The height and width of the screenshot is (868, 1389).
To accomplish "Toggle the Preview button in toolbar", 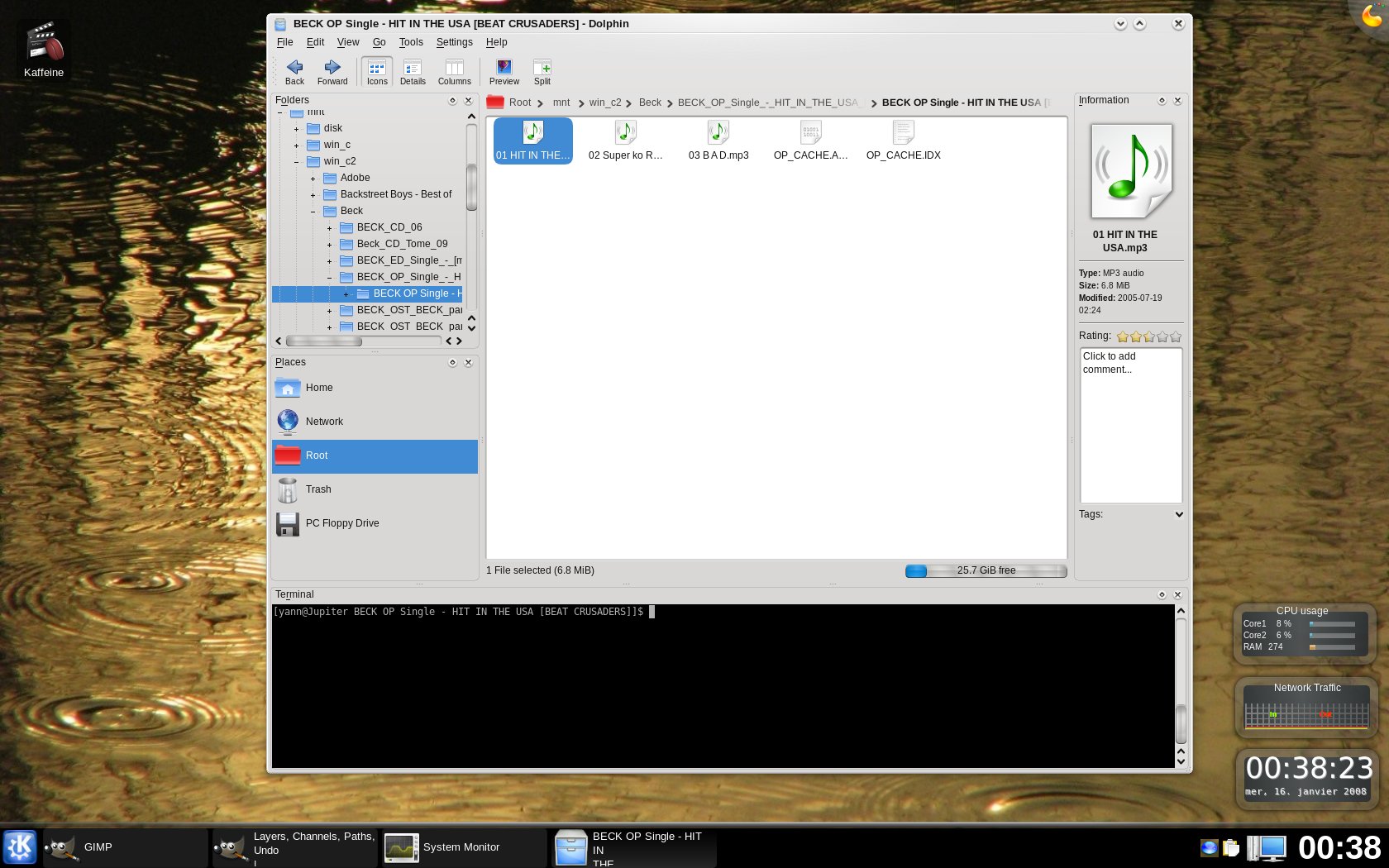I will coord(504,72).
